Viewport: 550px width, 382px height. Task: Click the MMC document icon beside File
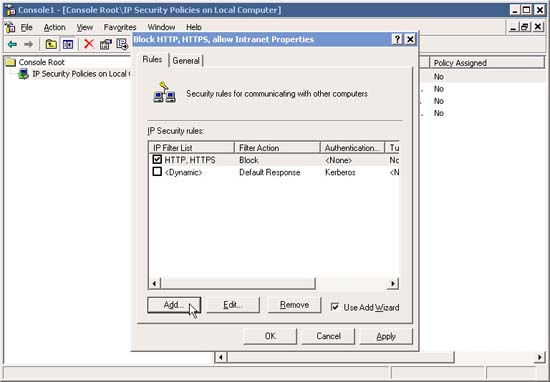tap(11, 27)
